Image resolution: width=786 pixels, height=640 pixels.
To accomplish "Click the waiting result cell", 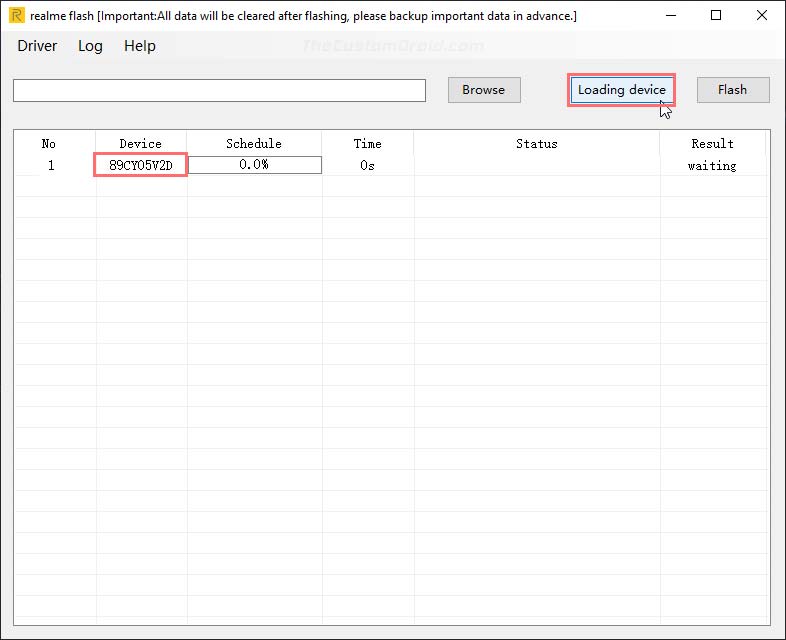I will 712,166.
